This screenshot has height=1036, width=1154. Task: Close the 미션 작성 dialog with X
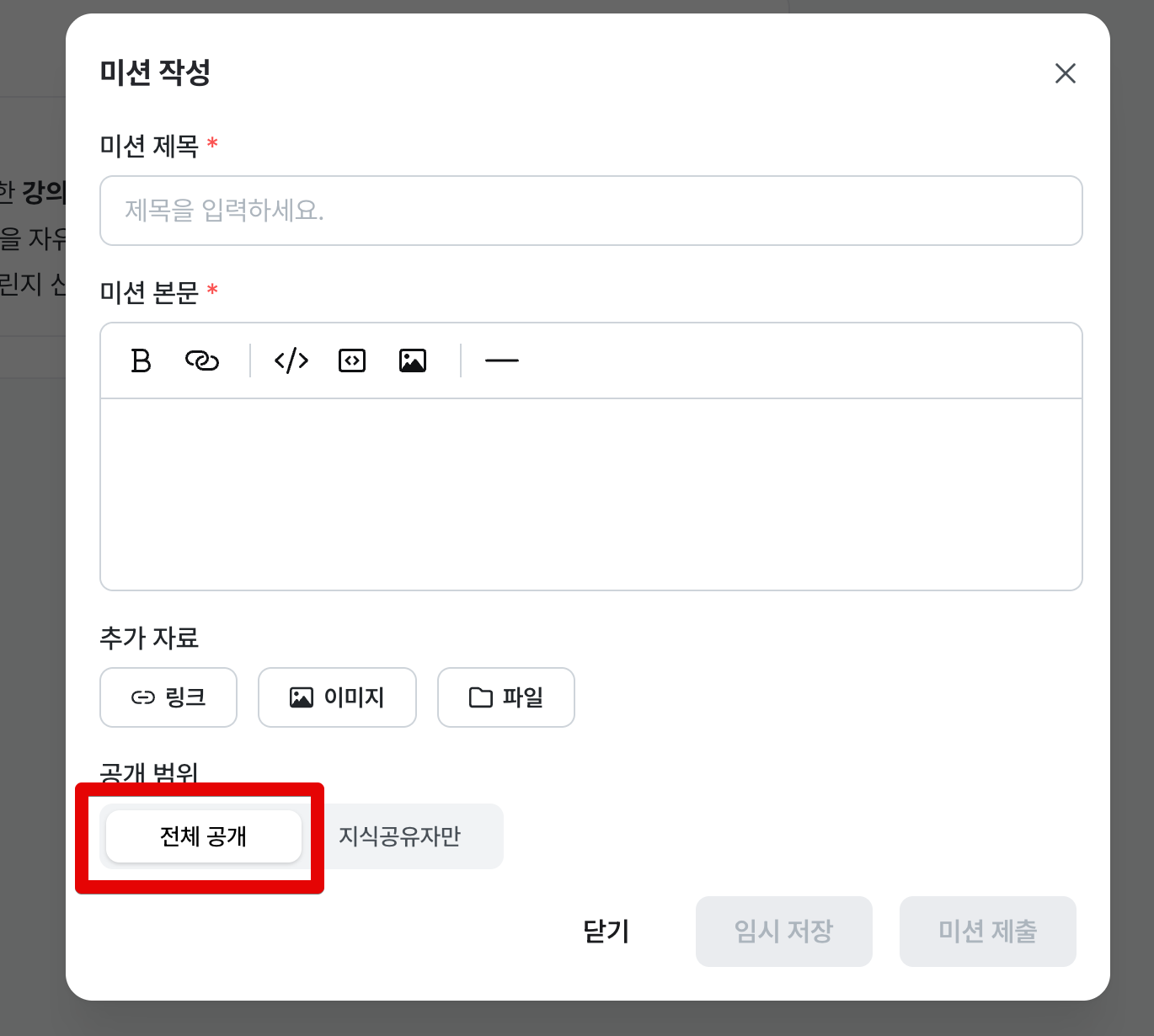1066,73
